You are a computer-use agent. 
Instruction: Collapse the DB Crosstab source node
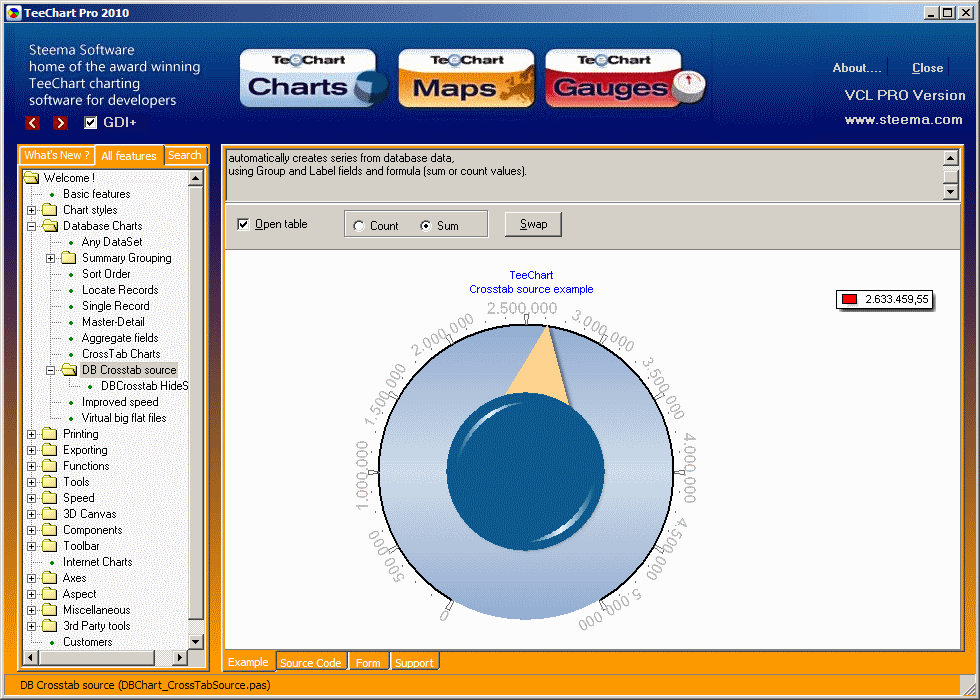51,371
